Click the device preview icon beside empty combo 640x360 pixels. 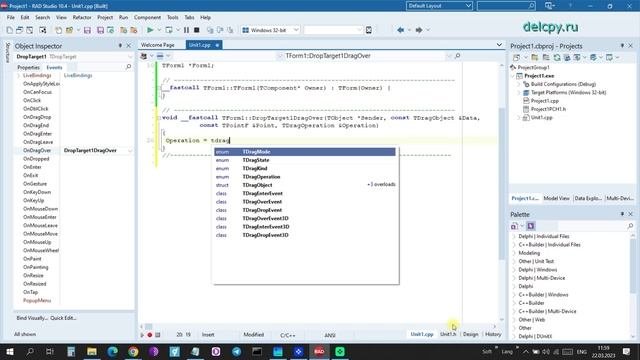point(369,30)
